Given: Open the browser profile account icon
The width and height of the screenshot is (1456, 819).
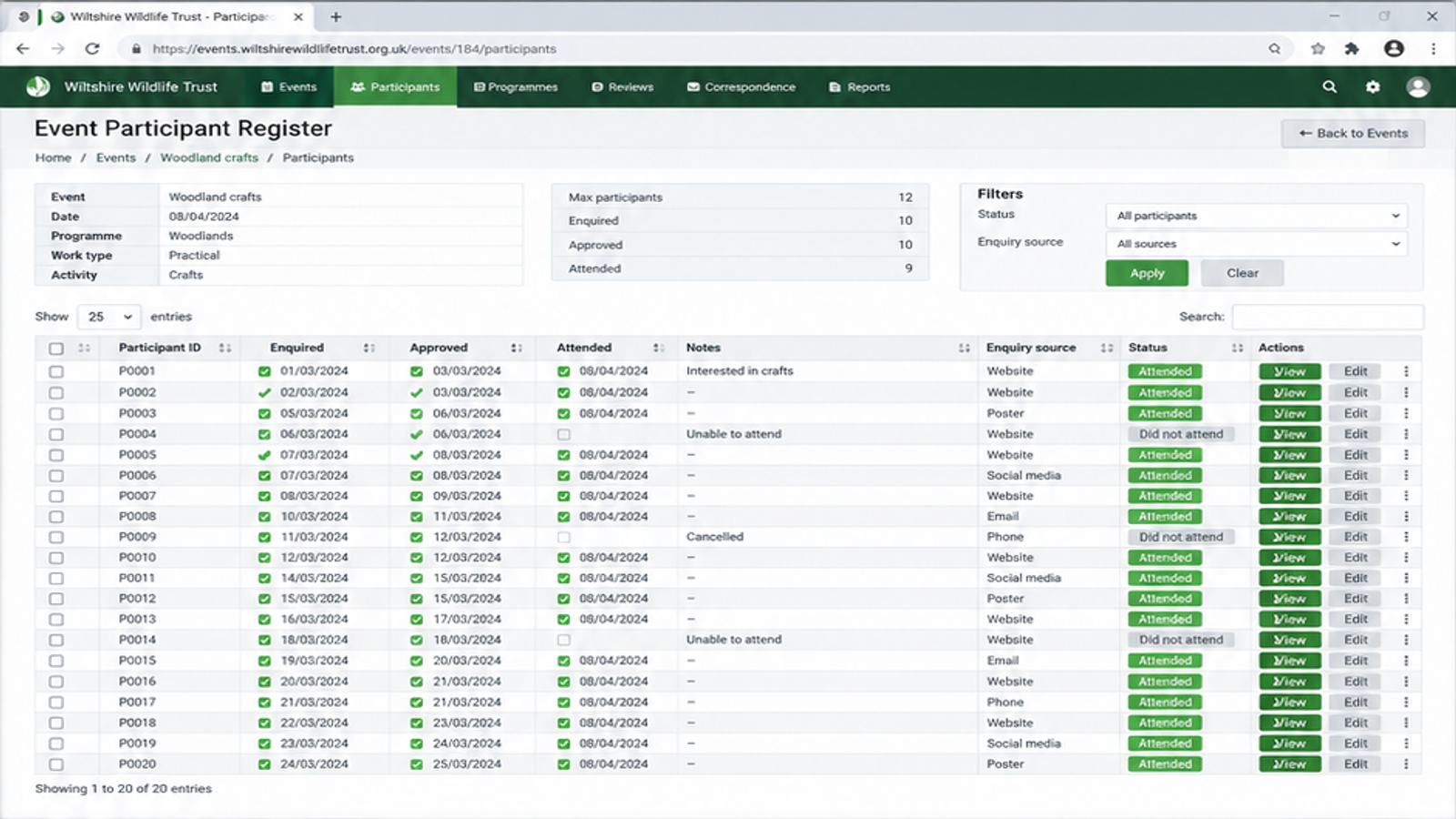Looking at the screenshot, I should pyautogui.click(x=1394, y=48).
